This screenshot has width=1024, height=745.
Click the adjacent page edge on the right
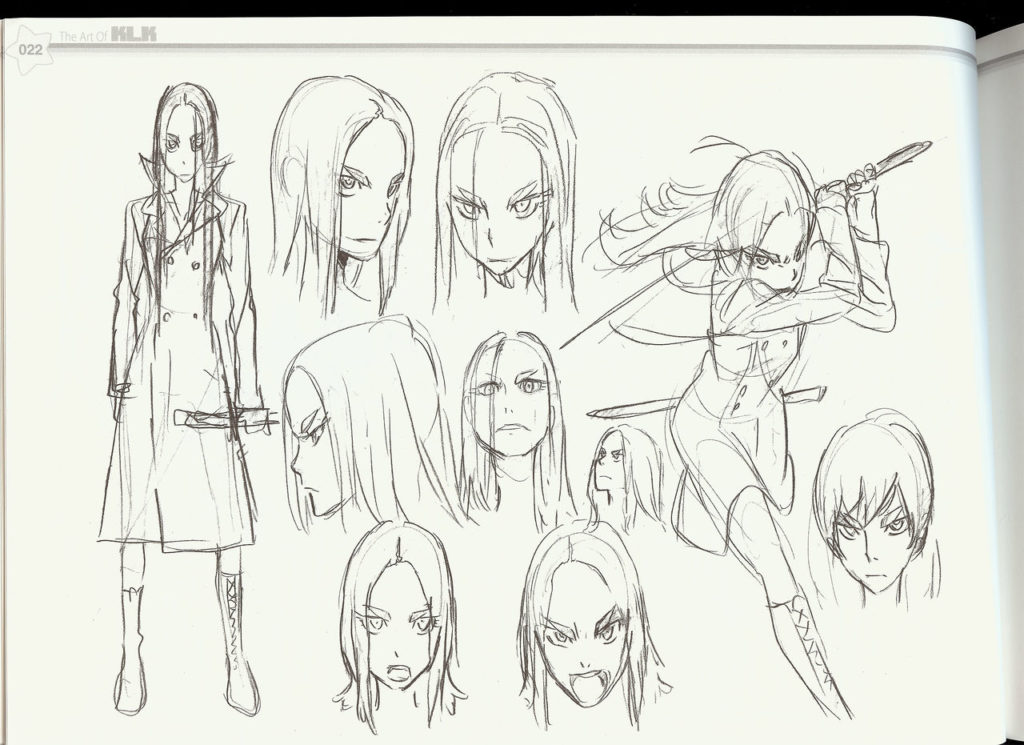pyautogui.click(x=1000, y=380)
